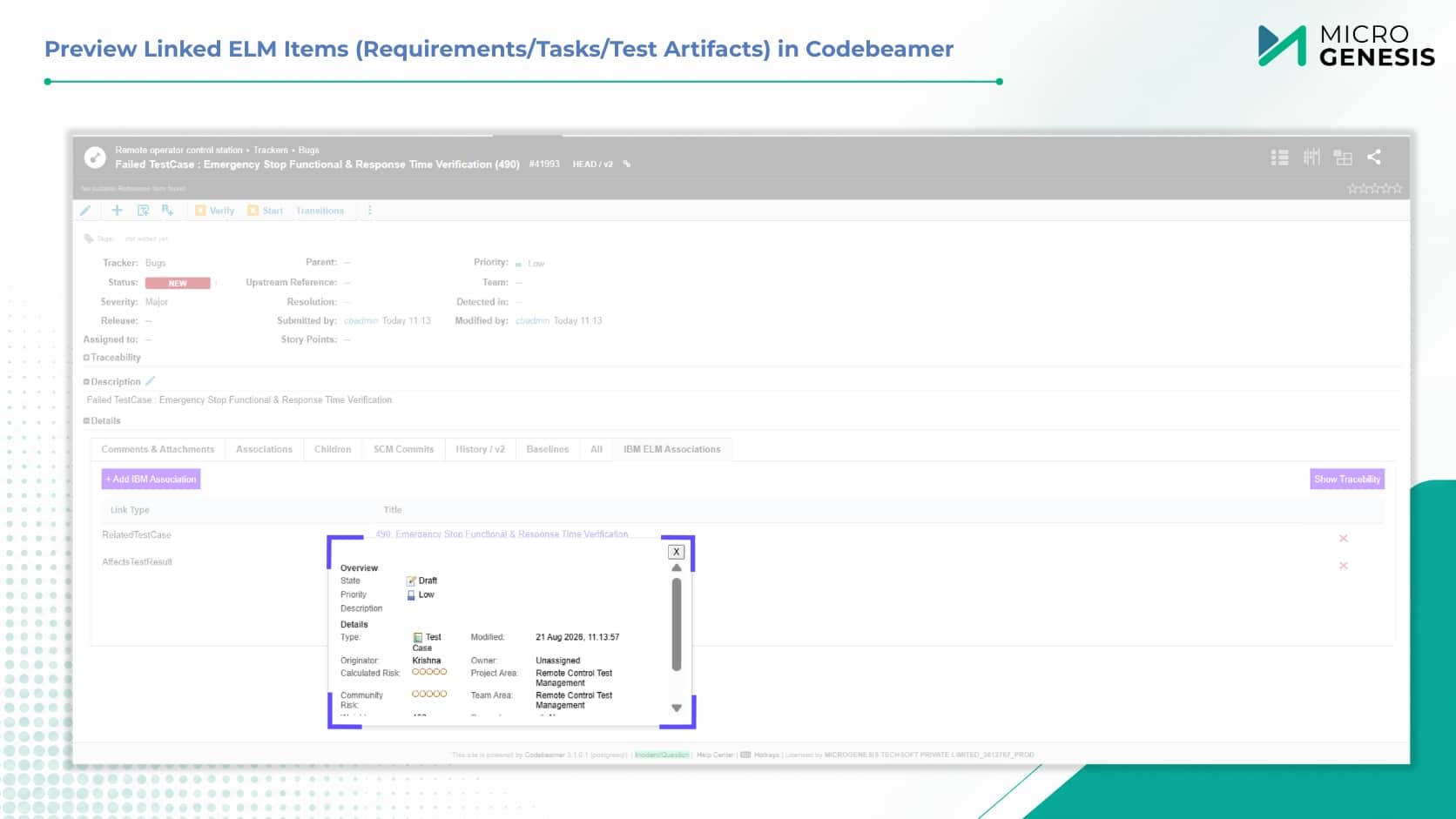The width and height of the screenshot is (1456, 819).
Task: Click the preview scrollbar up arrow
Action: click(x=677, y=568)
